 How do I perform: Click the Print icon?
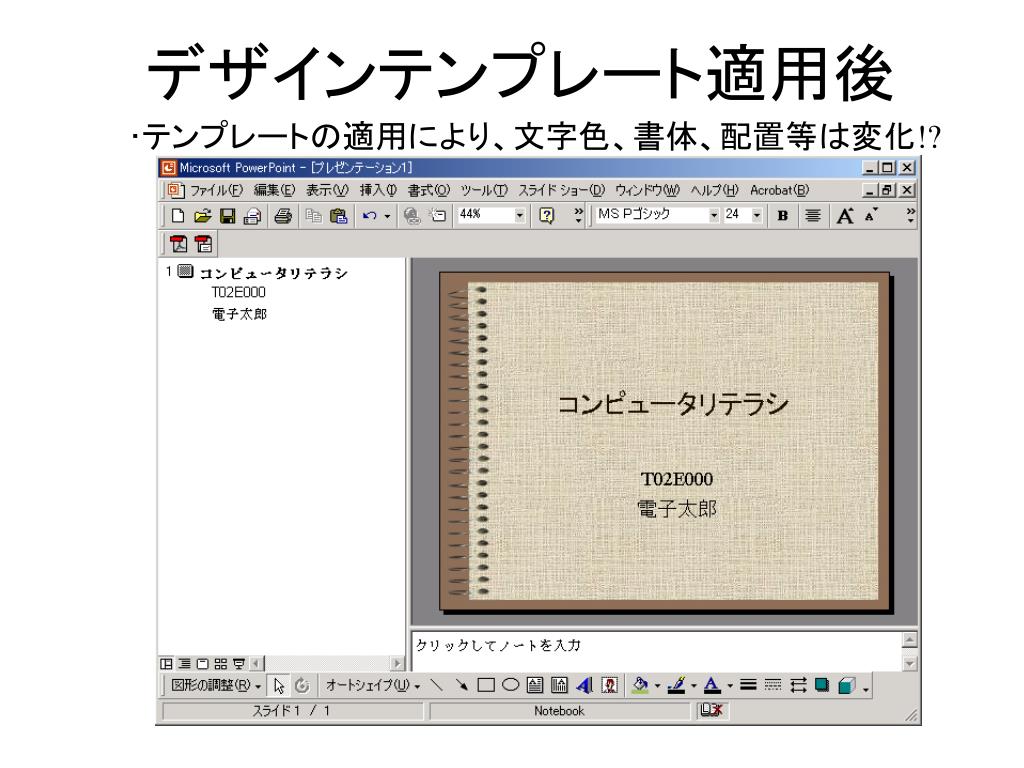click(x=283, y=216)
